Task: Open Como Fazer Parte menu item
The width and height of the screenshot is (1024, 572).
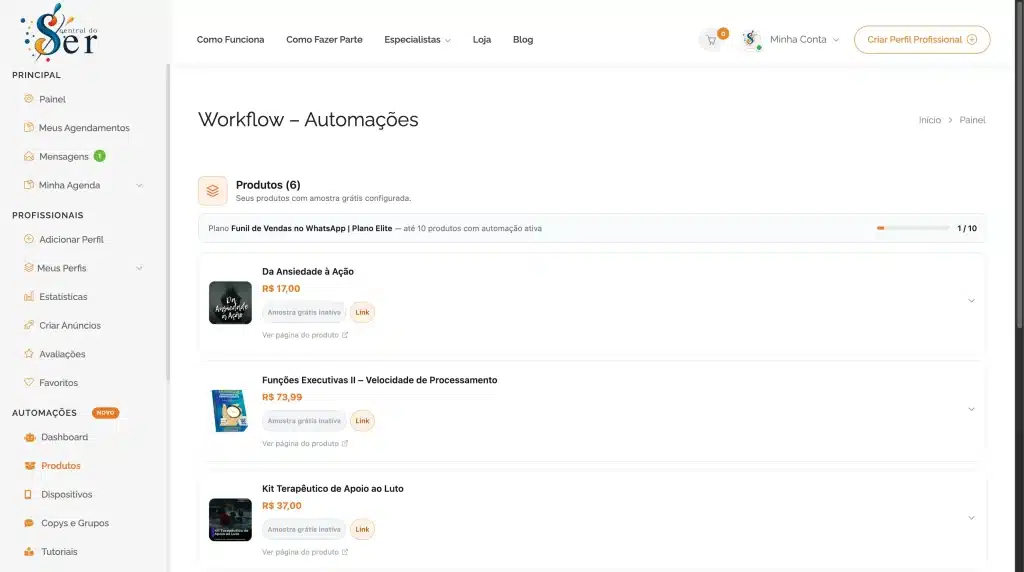Action: pos(324,40)
